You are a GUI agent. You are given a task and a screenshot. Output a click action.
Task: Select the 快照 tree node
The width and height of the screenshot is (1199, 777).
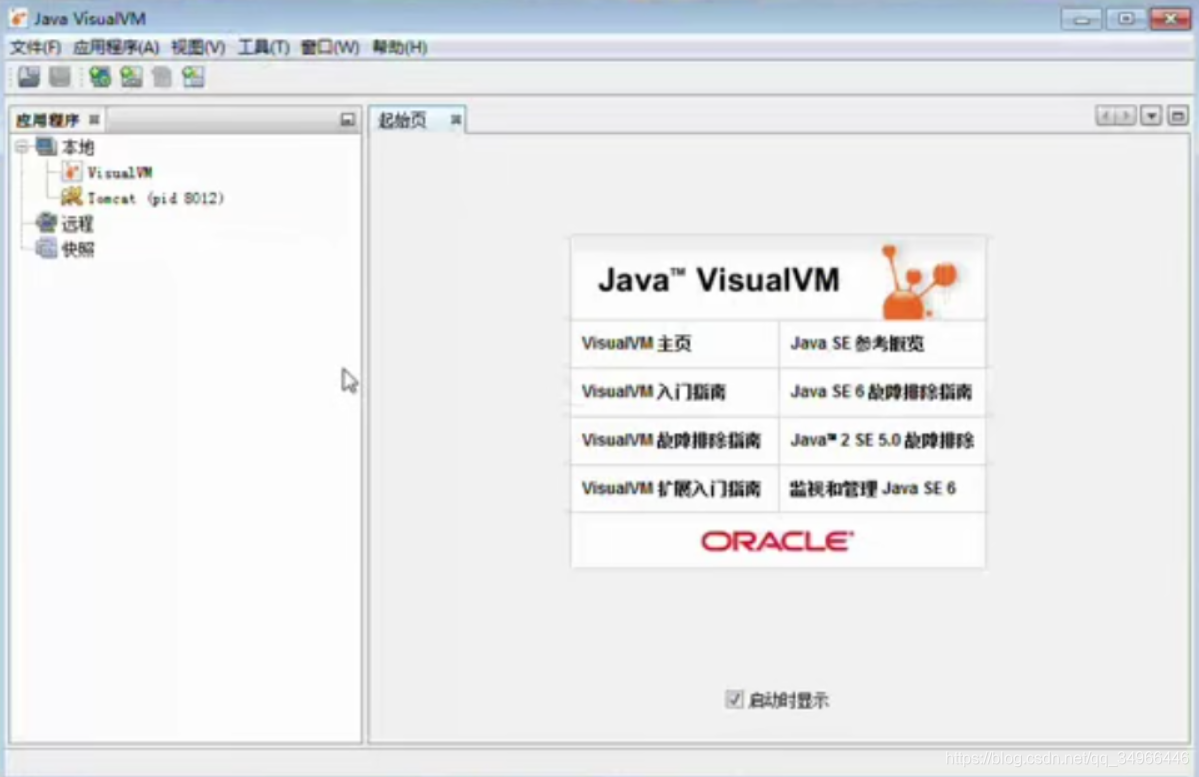coord(77,249)
